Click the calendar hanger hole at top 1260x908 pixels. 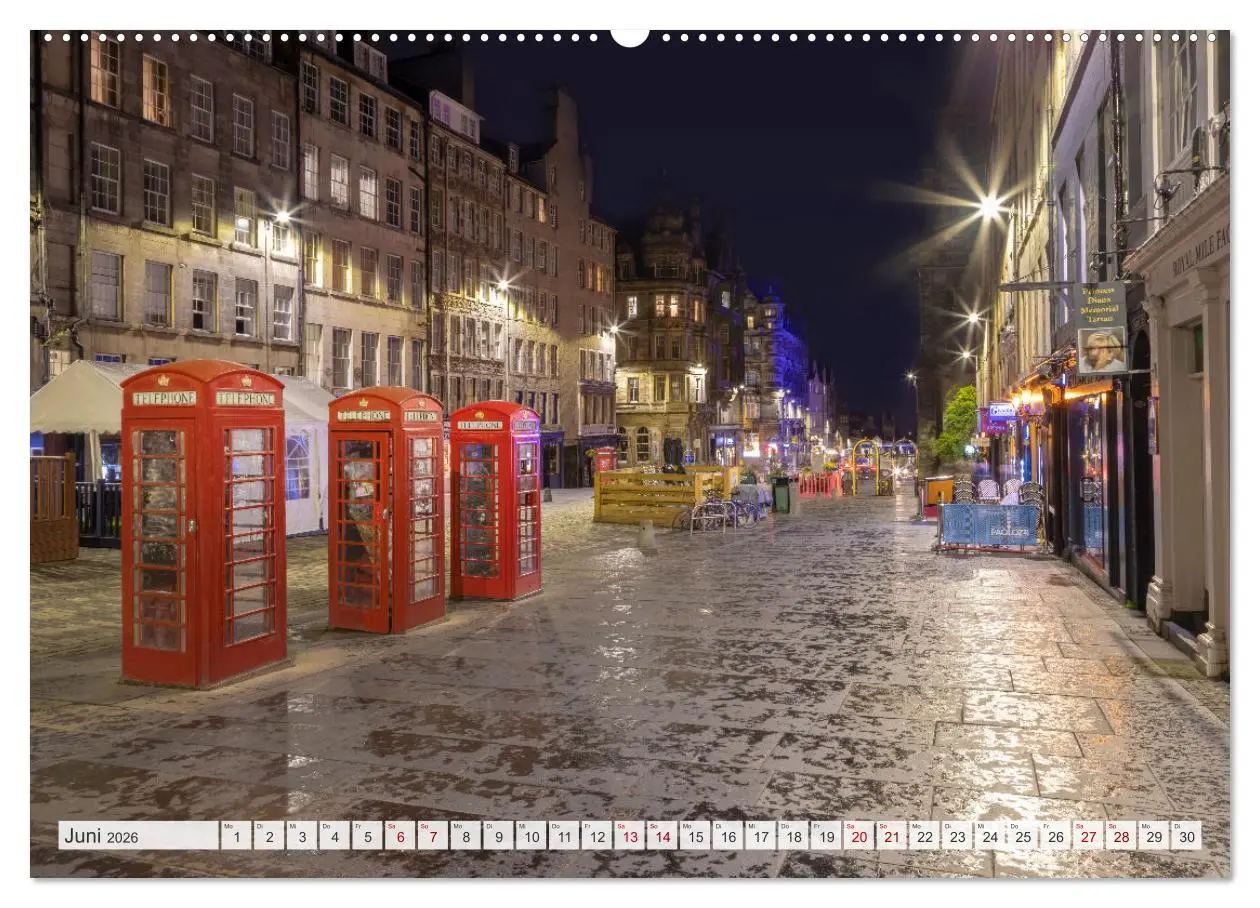[x=630, y=38]
